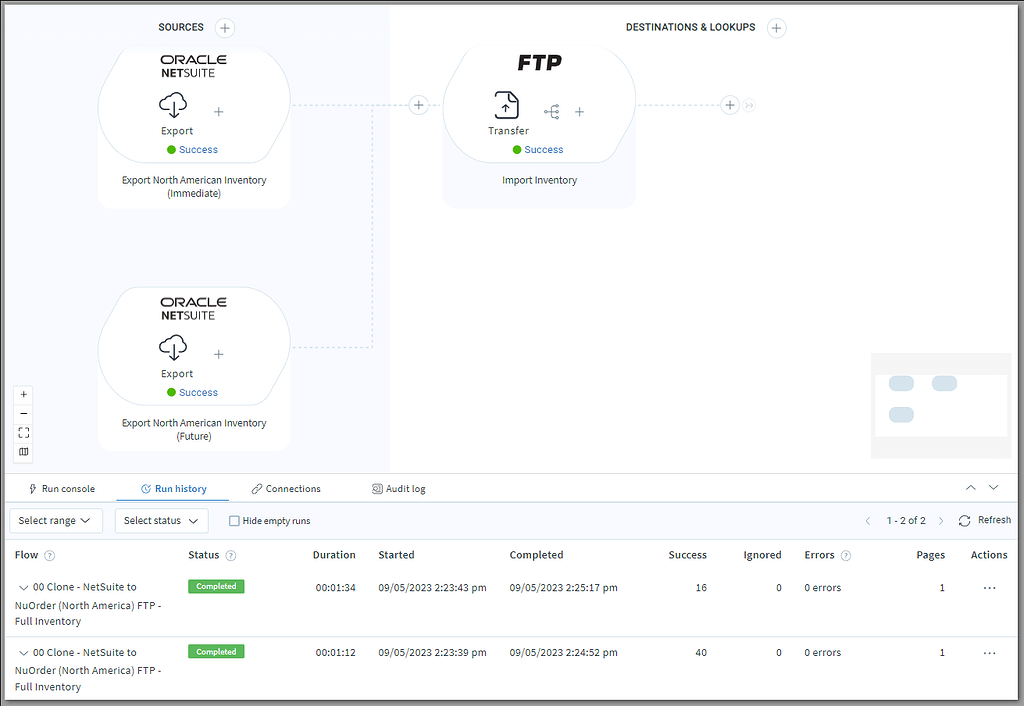
Task: Open the Select status dropdown
Action: pos(161,520)
